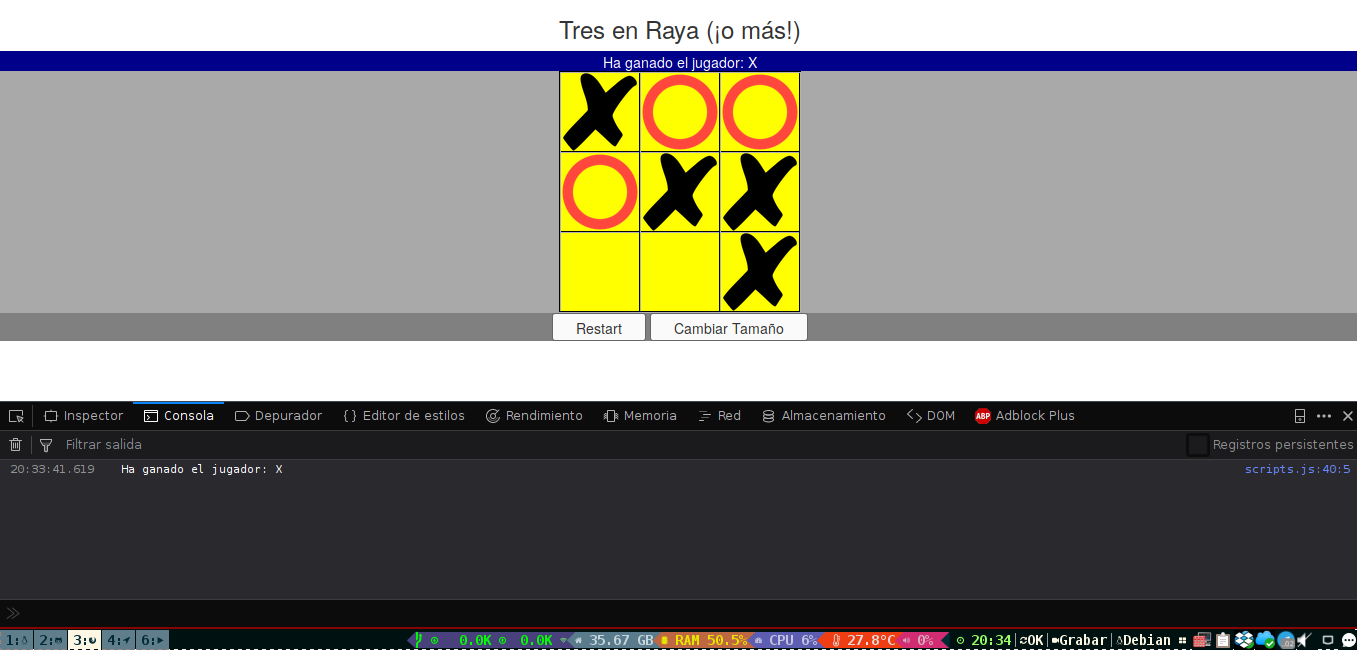
Task: Open the Depurador tab
Action: [278, 416]
